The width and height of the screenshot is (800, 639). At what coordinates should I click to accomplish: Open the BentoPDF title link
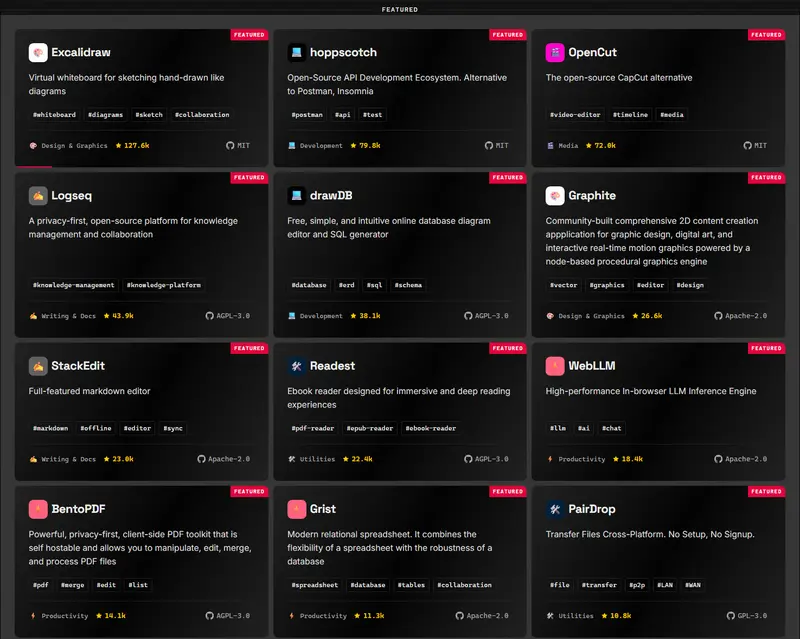[x=79, y=509]
